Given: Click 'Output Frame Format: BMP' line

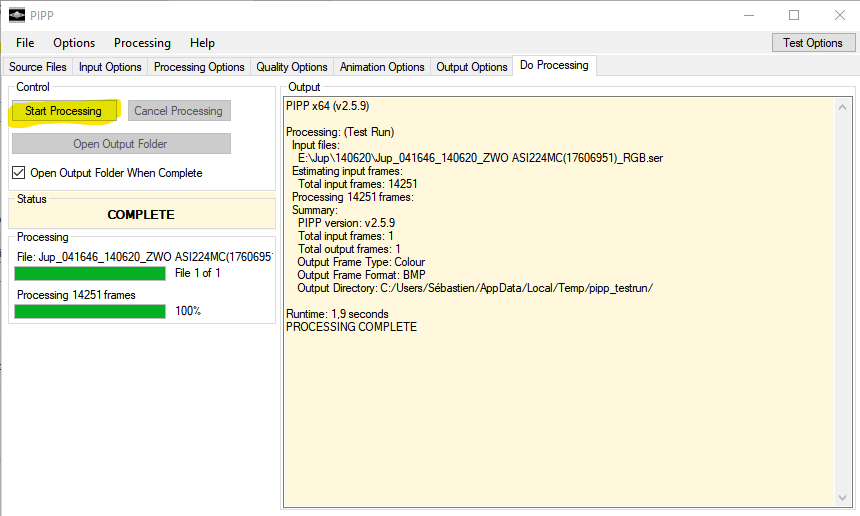Looking at the screenshot, I should tap(361, 275).
